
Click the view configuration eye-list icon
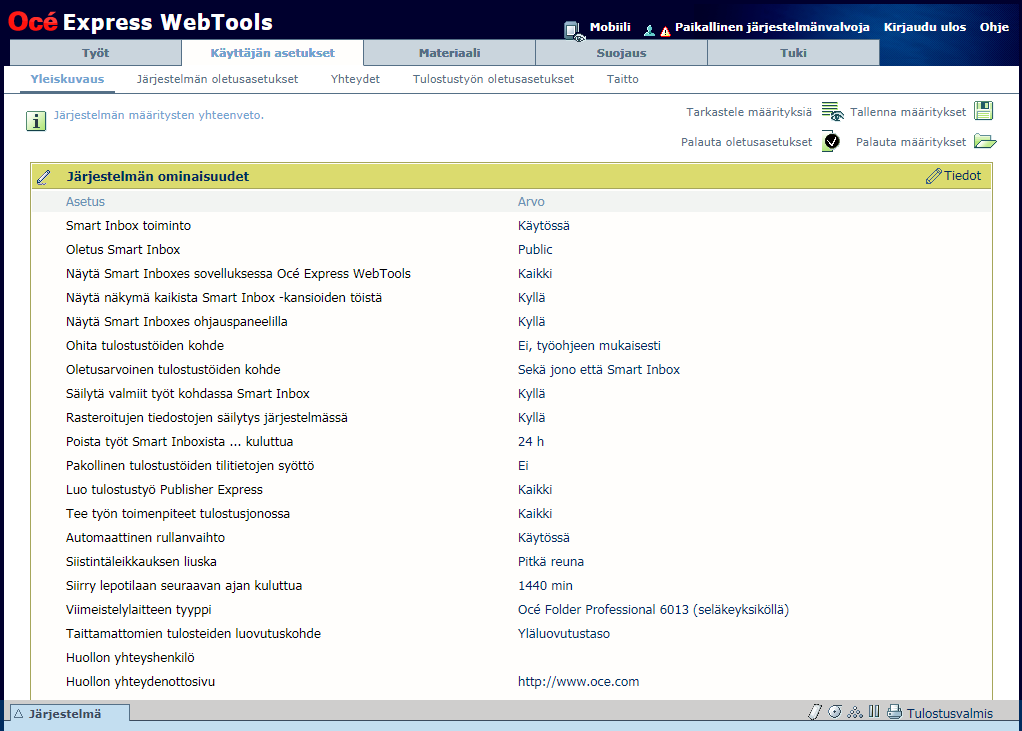832,111
